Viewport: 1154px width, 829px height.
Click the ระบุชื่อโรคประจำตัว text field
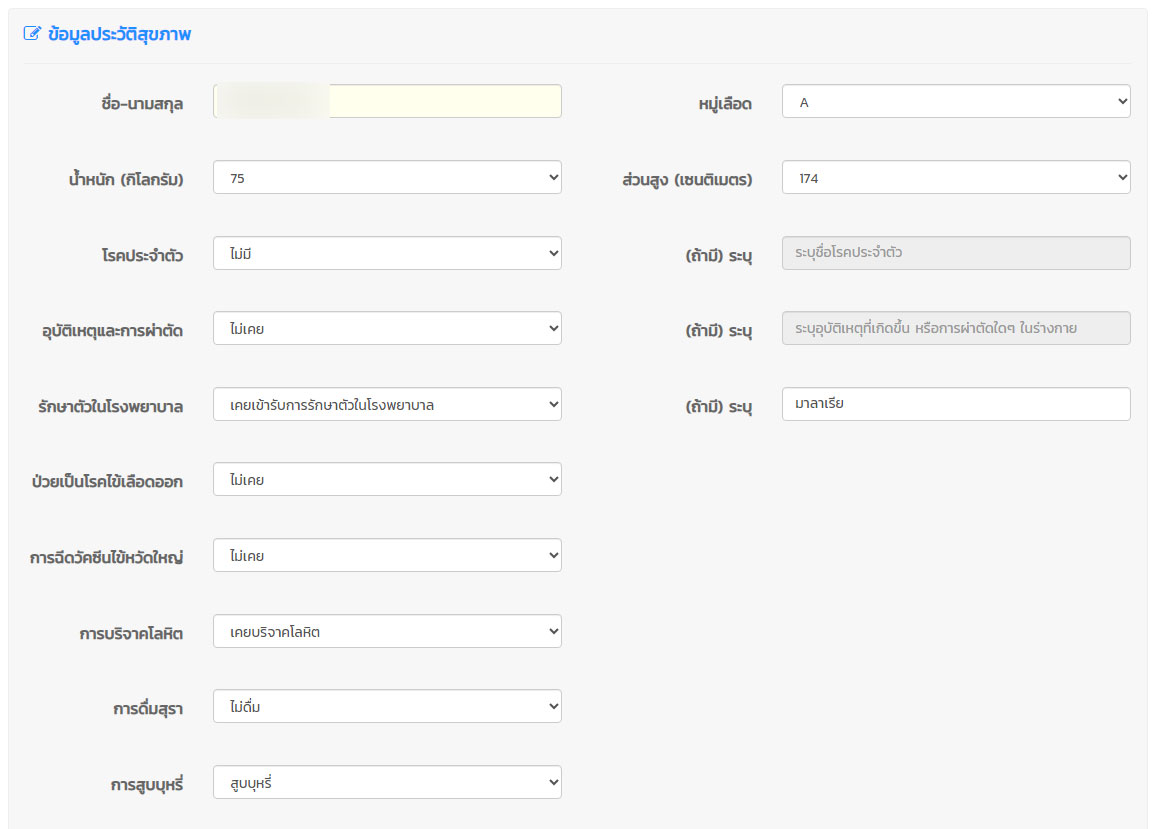tap(955, 254)
